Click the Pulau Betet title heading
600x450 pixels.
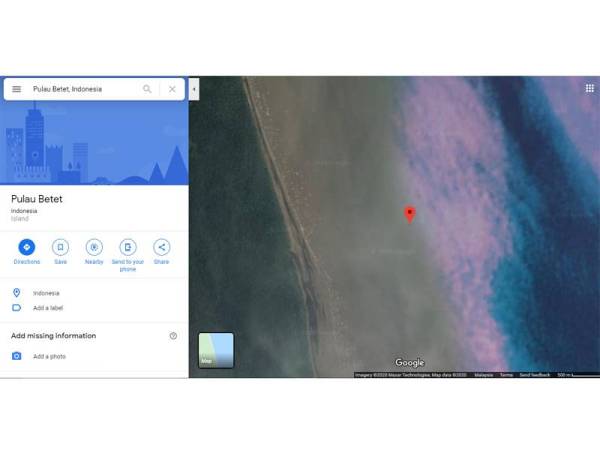point(37,199)
